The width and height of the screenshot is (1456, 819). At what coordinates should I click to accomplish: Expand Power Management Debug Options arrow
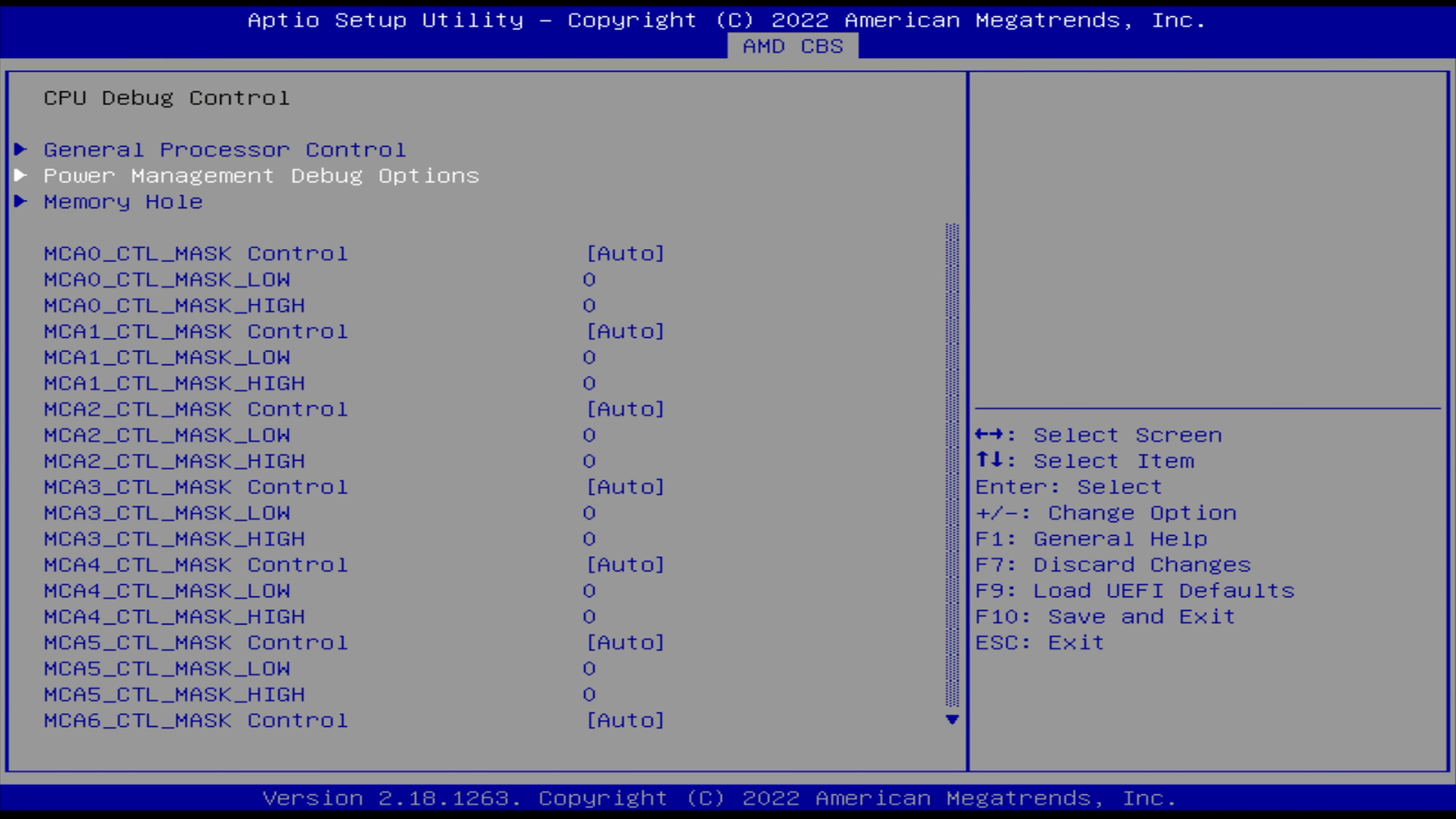(x=21, y=176)
